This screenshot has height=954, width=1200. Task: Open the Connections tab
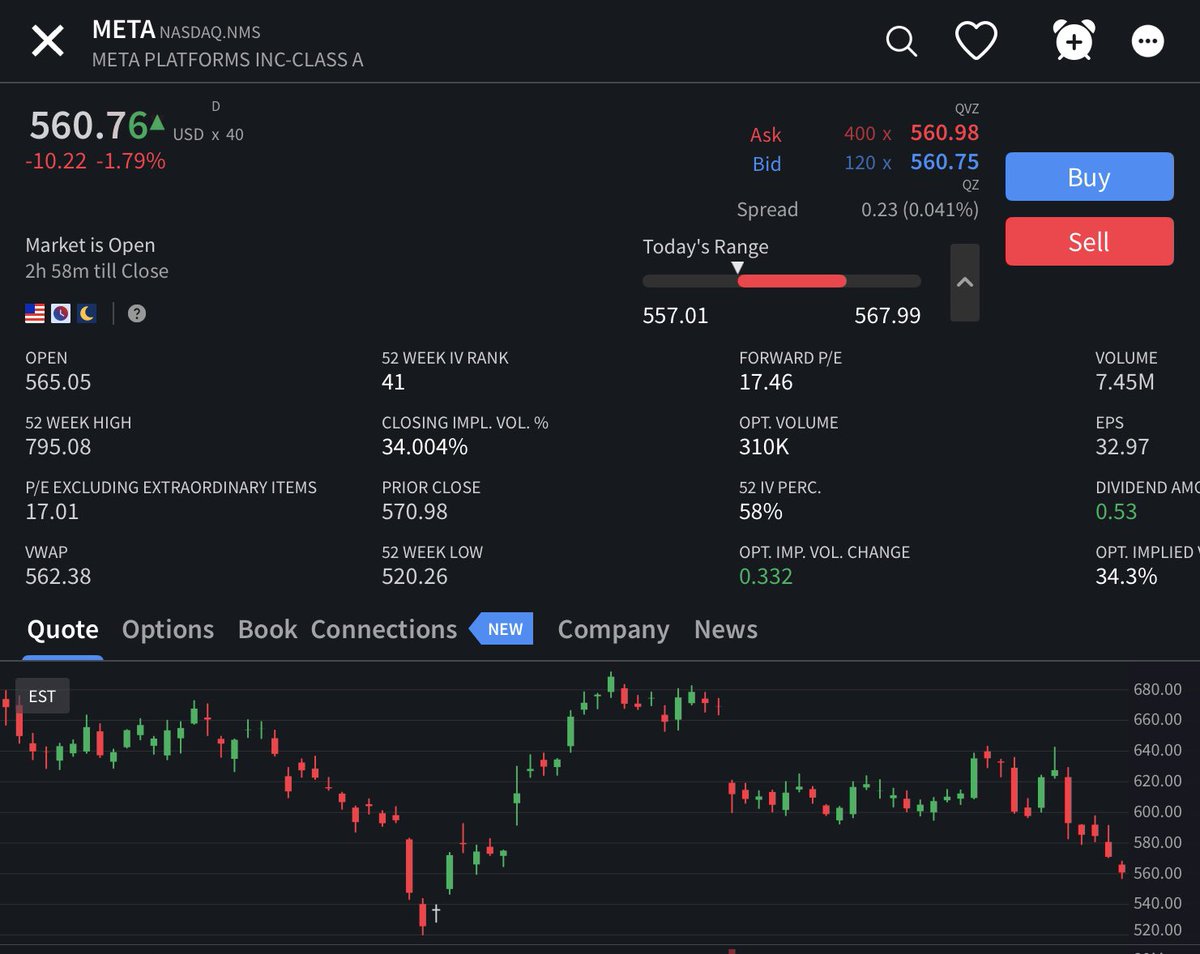point(384,629)
